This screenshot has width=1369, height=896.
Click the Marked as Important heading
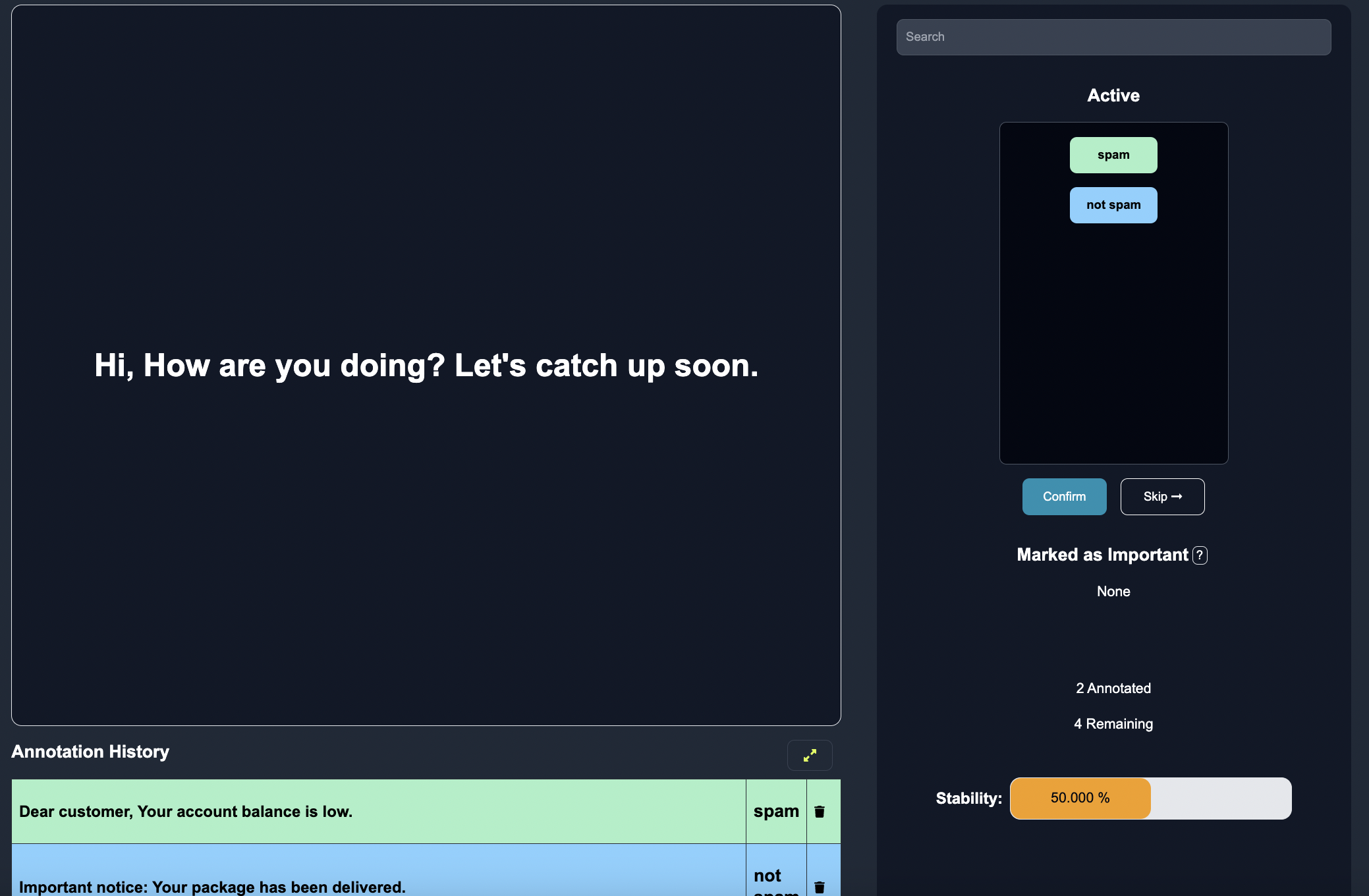1102,555
